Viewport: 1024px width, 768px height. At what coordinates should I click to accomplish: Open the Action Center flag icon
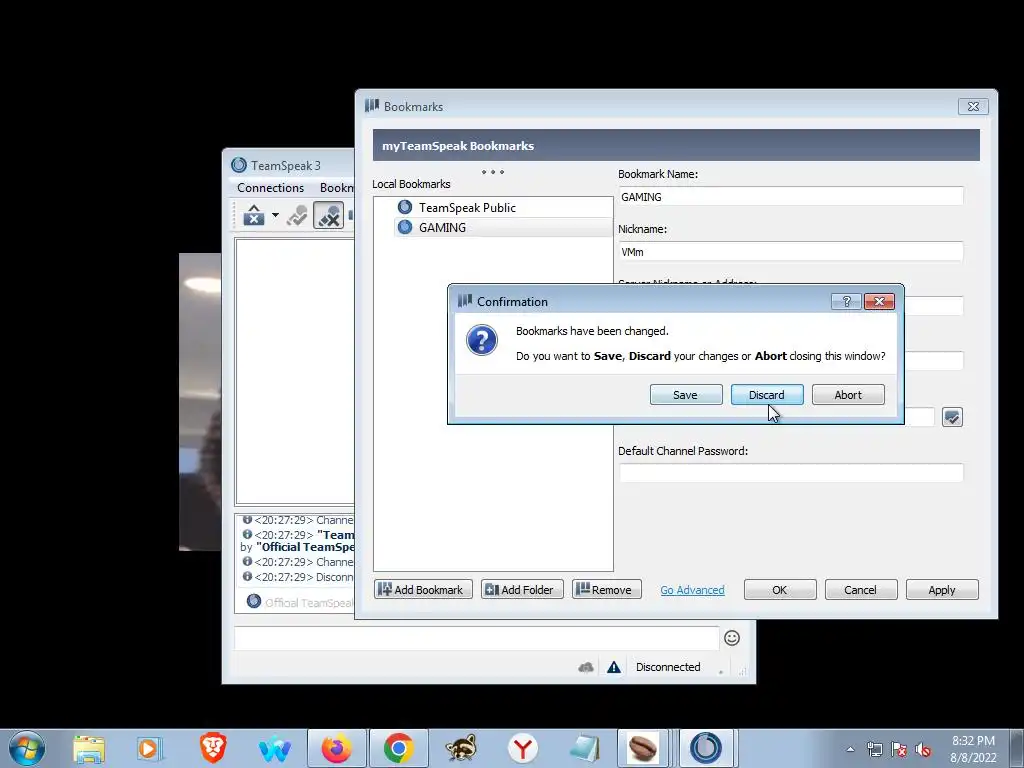click(899, 749)
